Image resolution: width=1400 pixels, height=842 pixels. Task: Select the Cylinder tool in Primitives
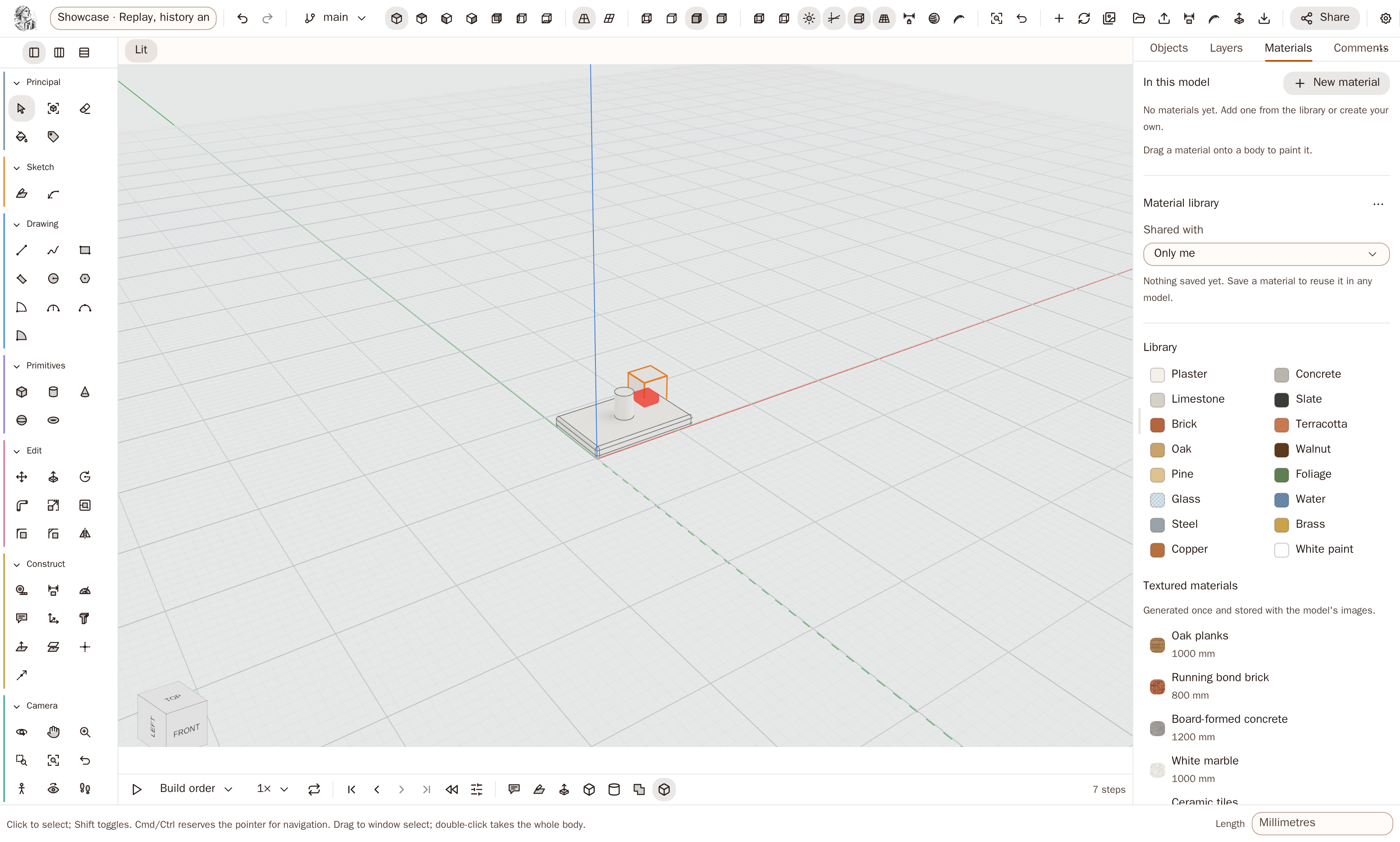point(53,392)
